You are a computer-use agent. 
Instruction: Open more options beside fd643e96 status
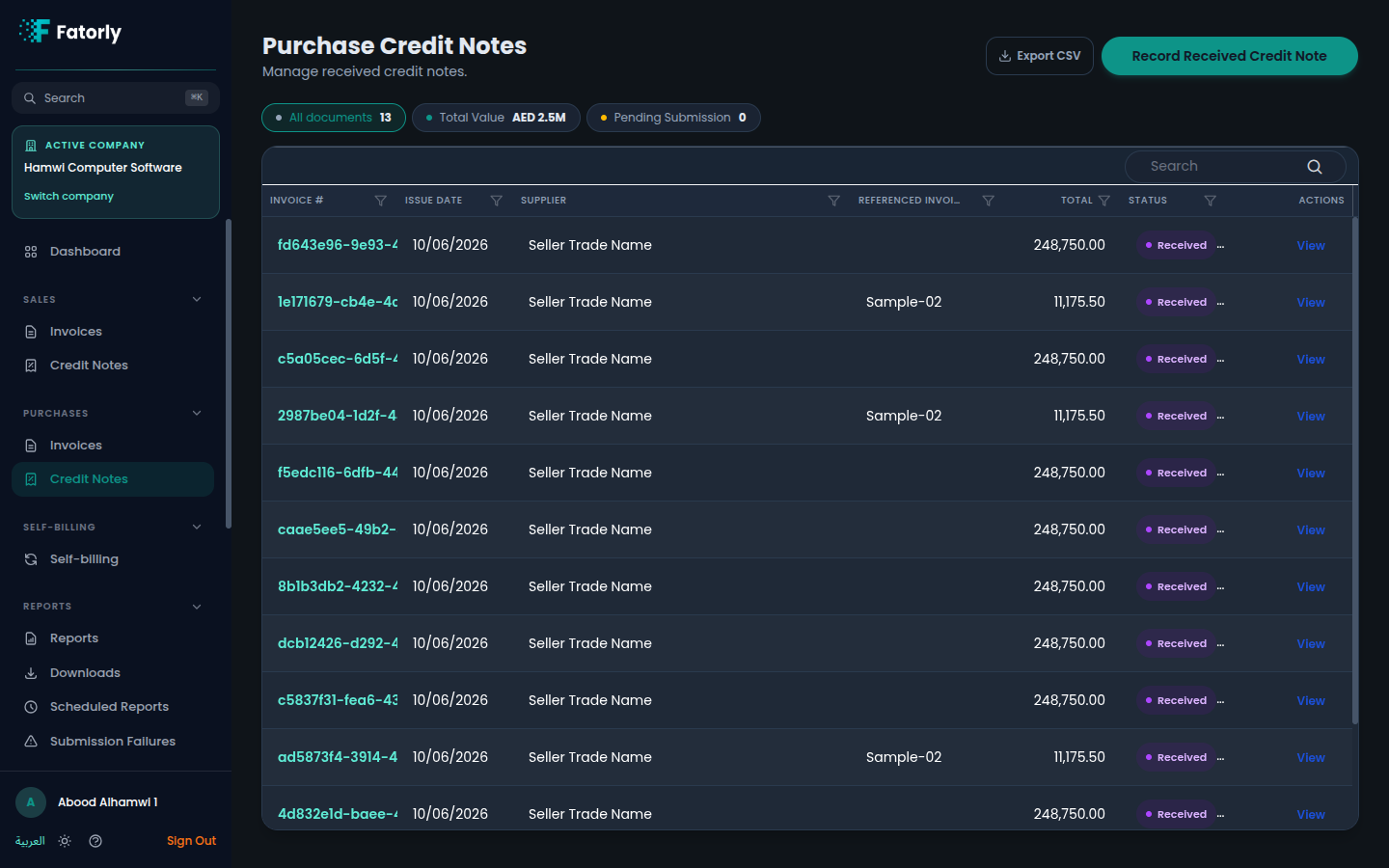point(1220,246)
